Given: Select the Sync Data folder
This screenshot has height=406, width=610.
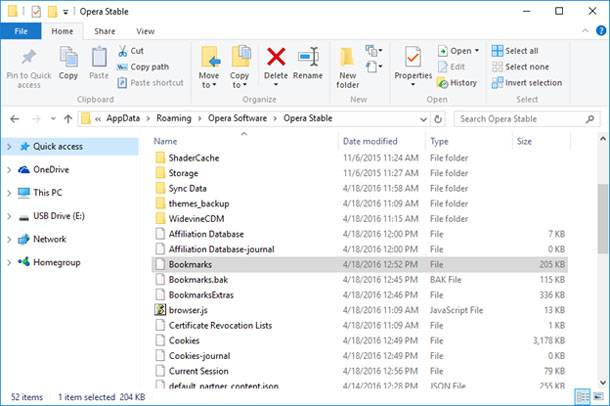Looking at the screenshot, I should click(359, 188).
